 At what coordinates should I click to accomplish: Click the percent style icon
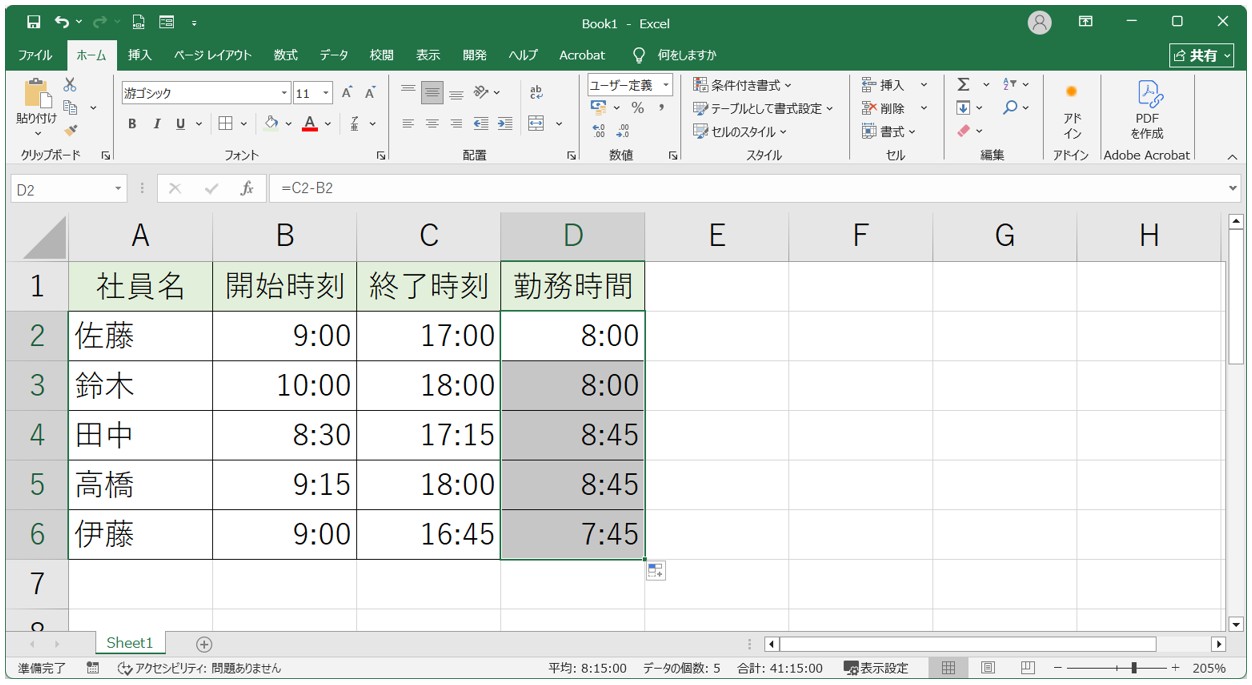[x=637, y=108]
